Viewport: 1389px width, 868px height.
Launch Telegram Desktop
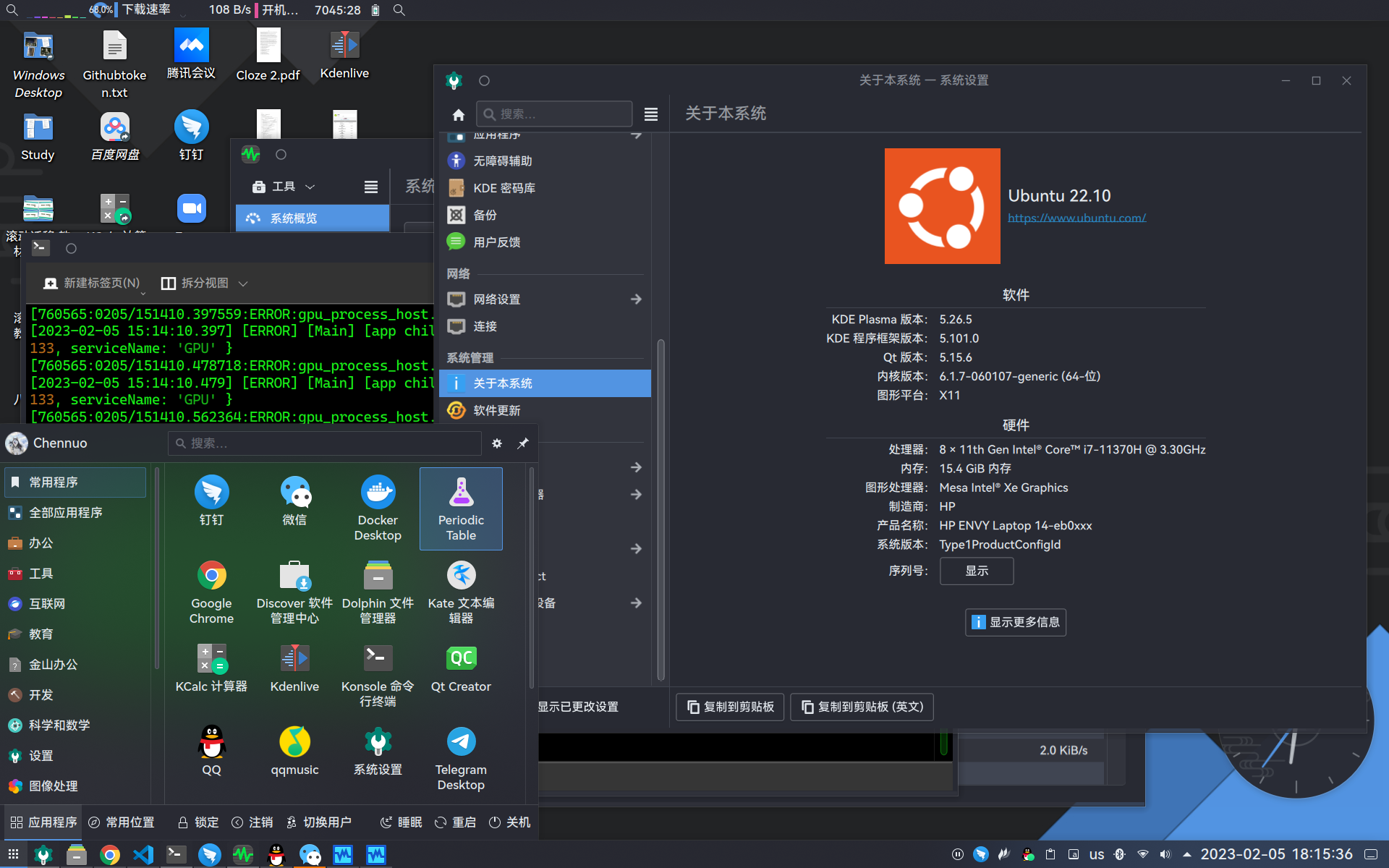click(461, 758)
